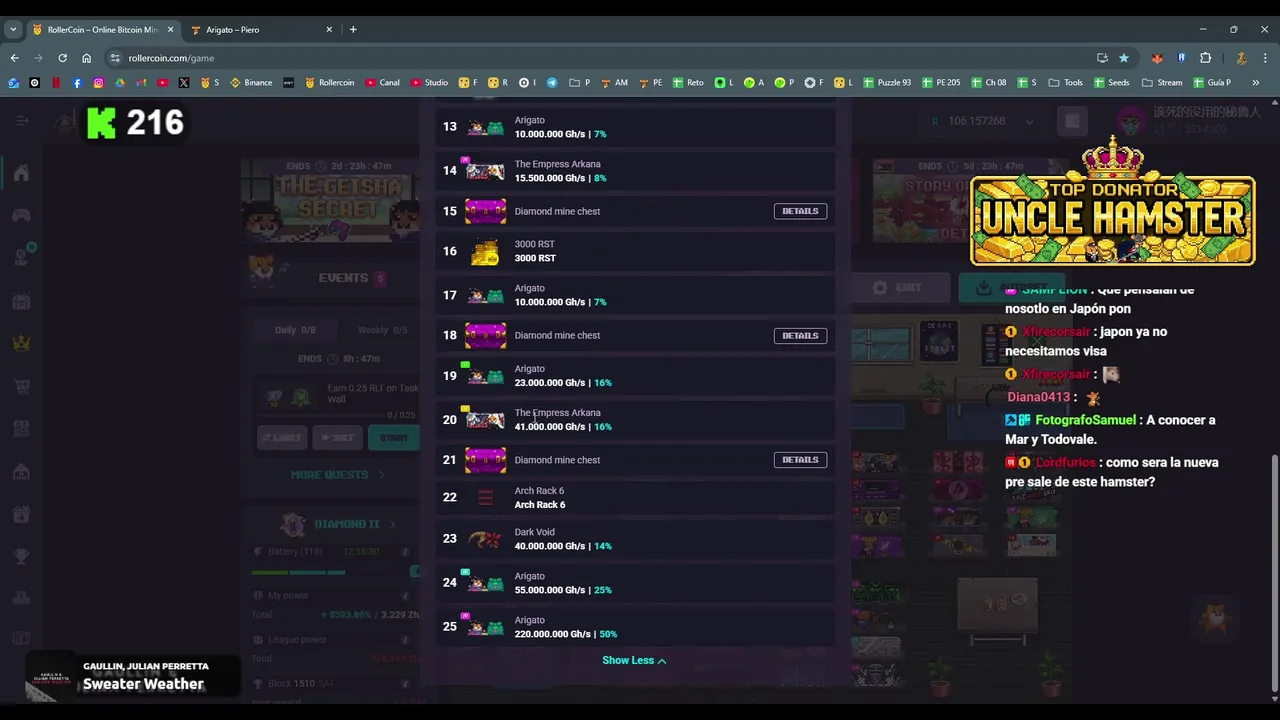
Task: View Details for reward 21 Diamond mine chest
Action: tap(800, 460)
